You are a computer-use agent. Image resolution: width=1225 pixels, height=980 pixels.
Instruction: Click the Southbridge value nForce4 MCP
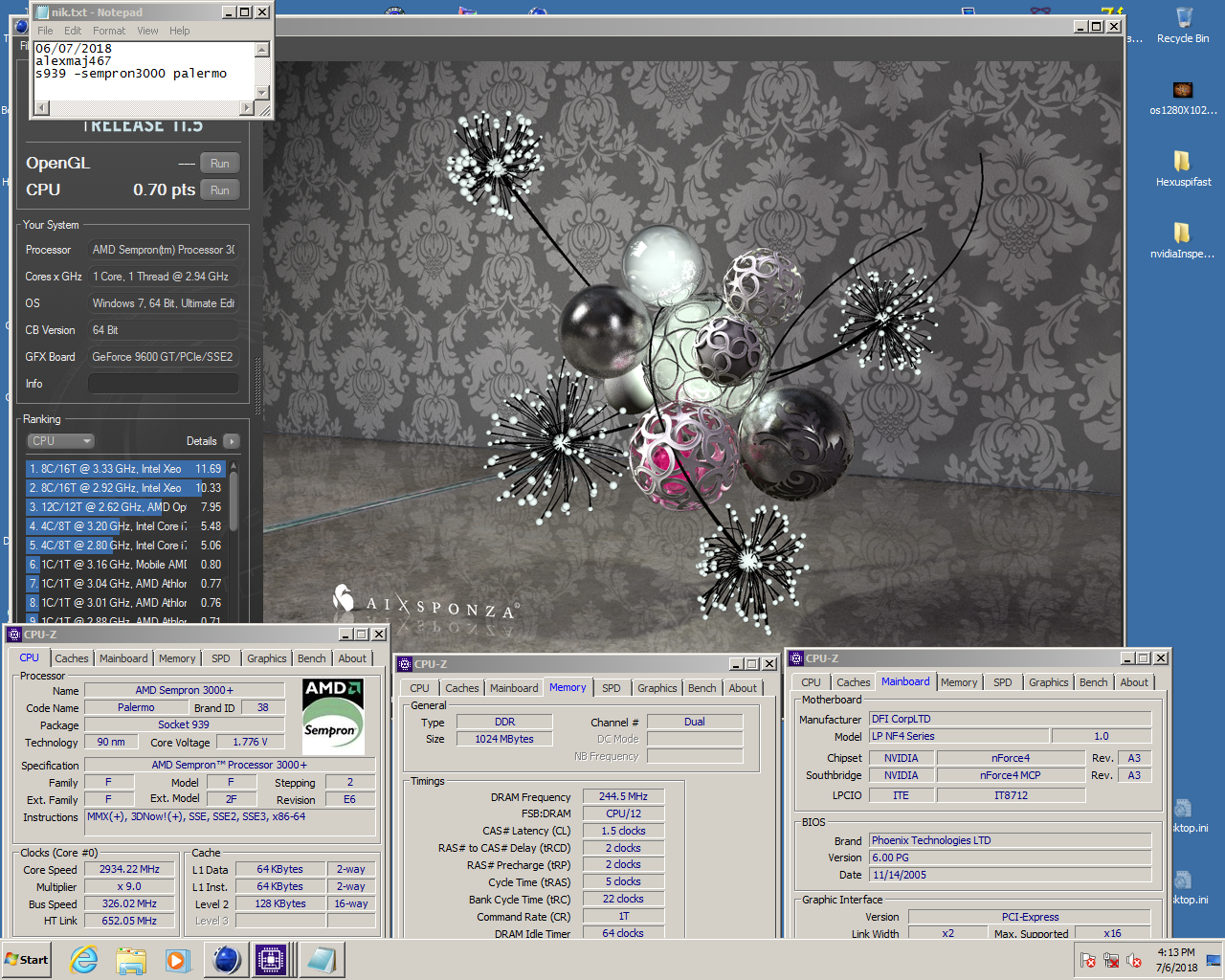(x=1011, y=776)
